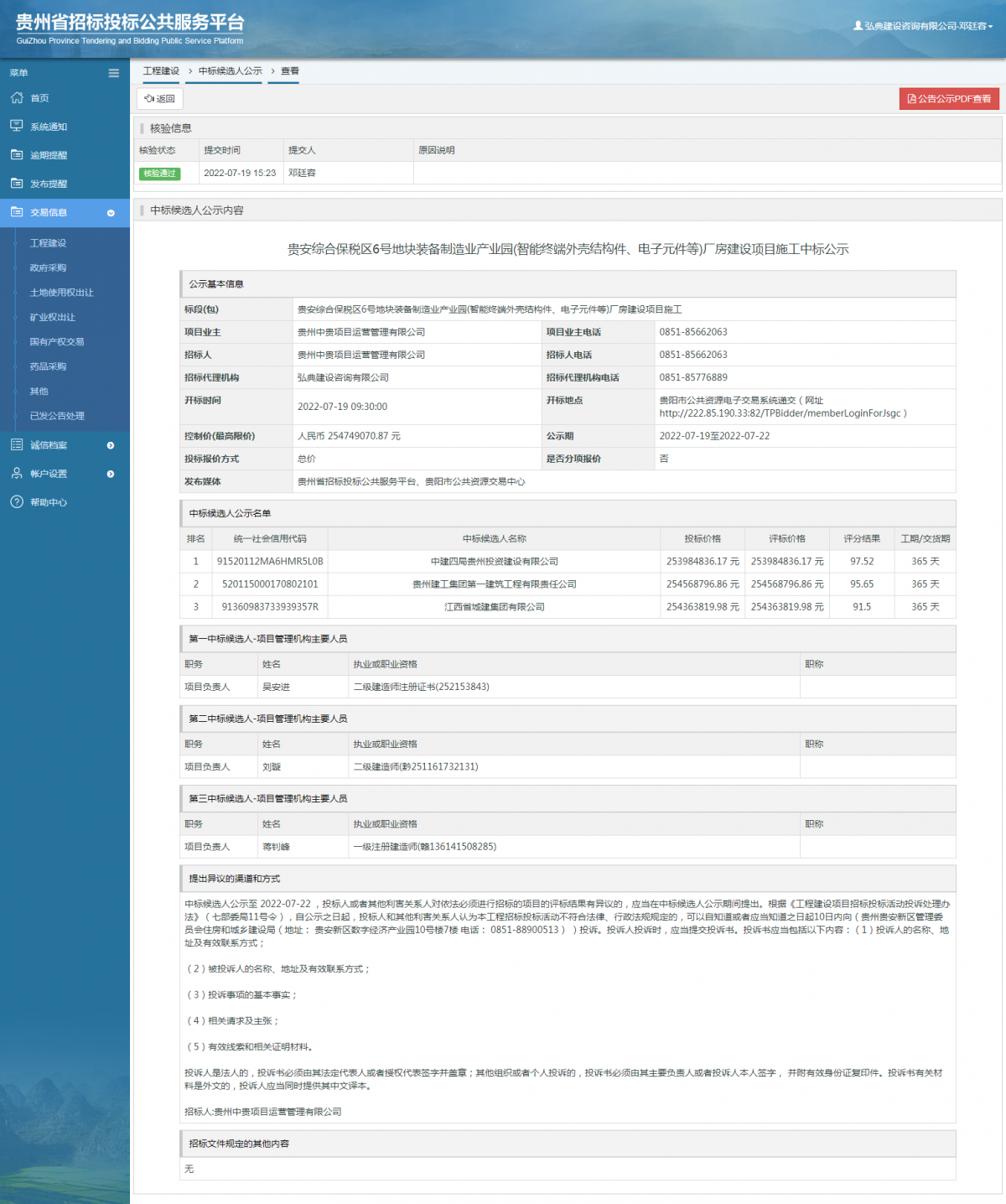Expand the 帐户设置 submenu arrow
Viewport: 1006px width, 1204px height.
[111, 474]
